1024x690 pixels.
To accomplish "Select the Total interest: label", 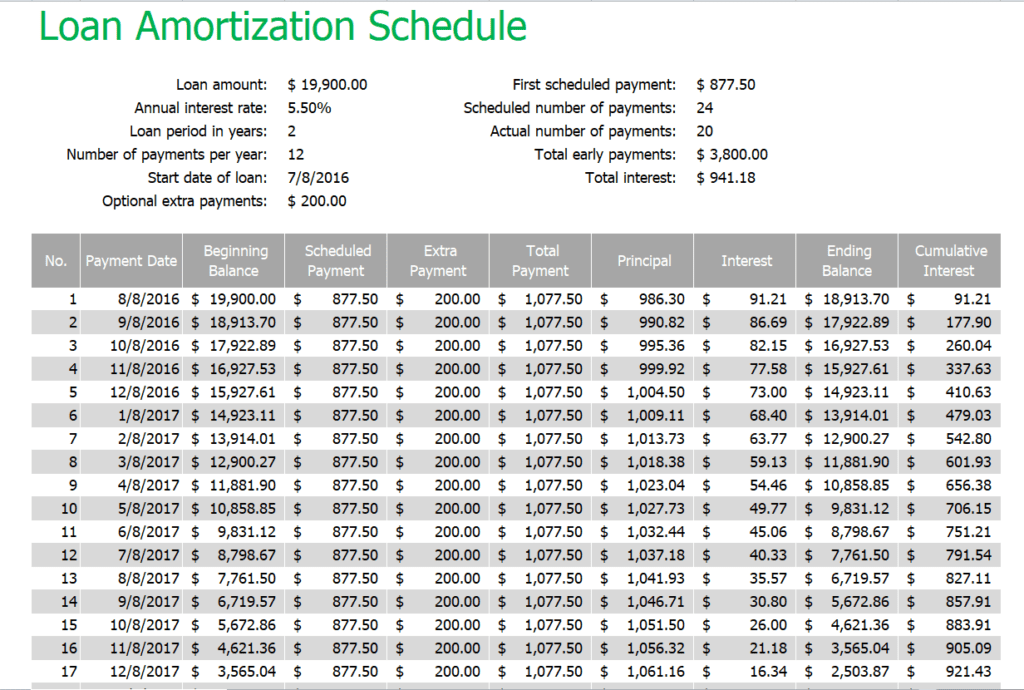I will [630, 178].
